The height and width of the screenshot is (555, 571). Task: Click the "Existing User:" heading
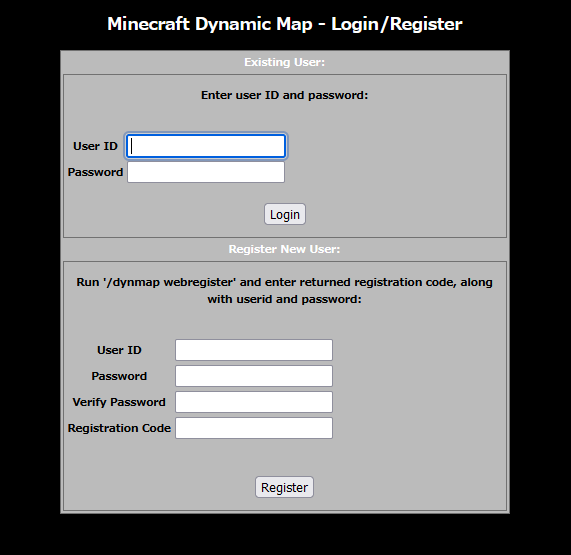tap(284, 62)
